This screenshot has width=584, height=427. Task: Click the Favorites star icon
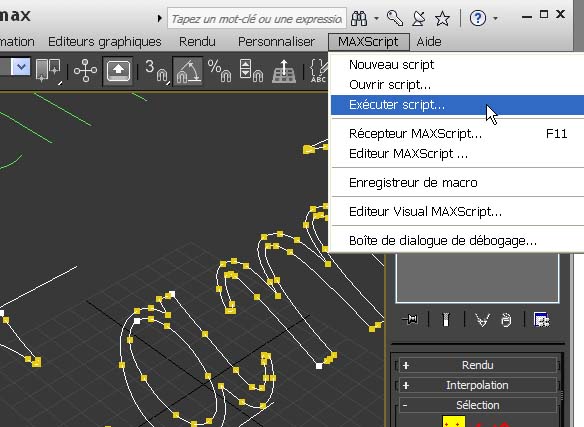click(x=442, y=18)
